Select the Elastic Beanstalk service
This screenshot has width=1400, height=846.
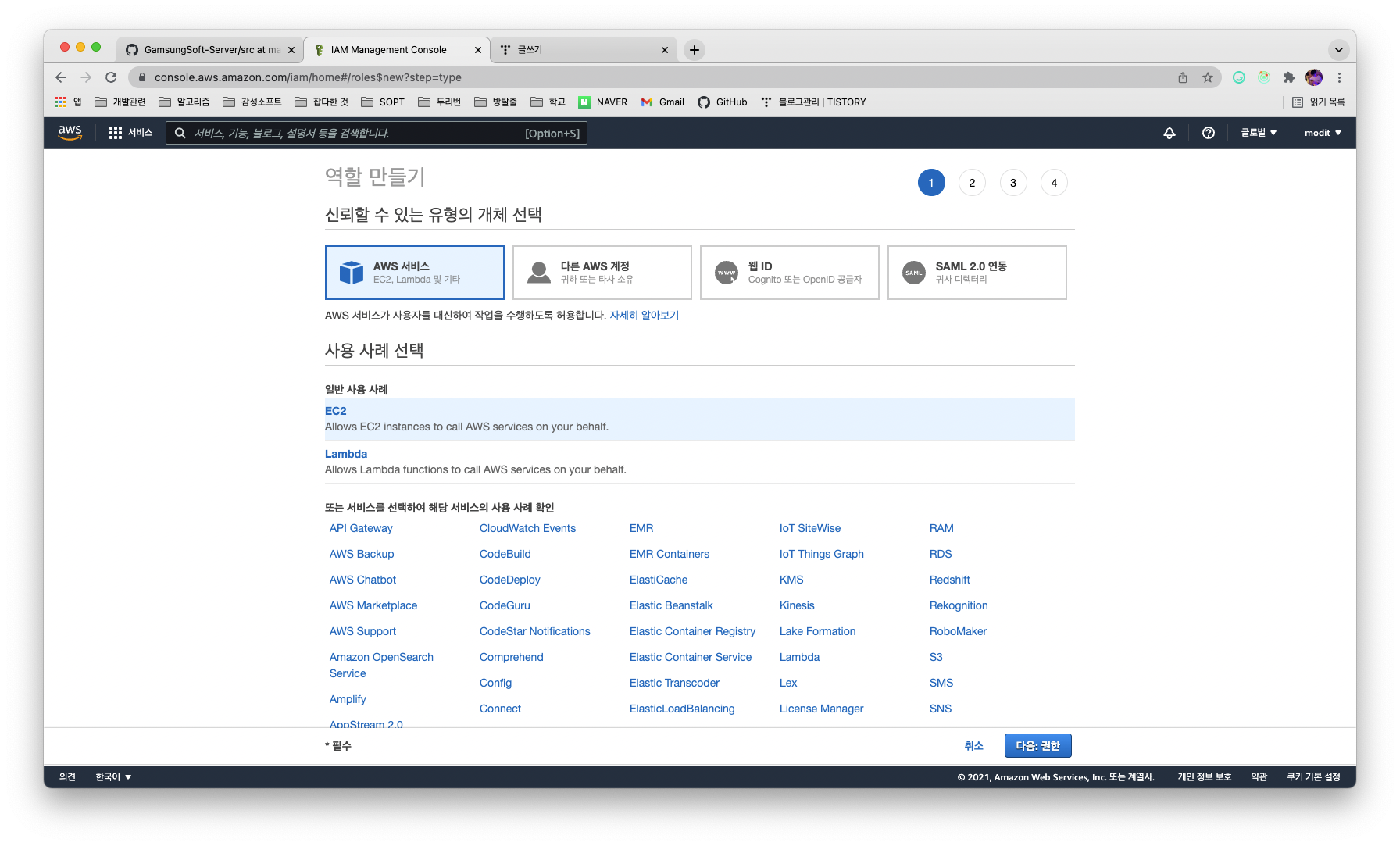coord(671,605)
